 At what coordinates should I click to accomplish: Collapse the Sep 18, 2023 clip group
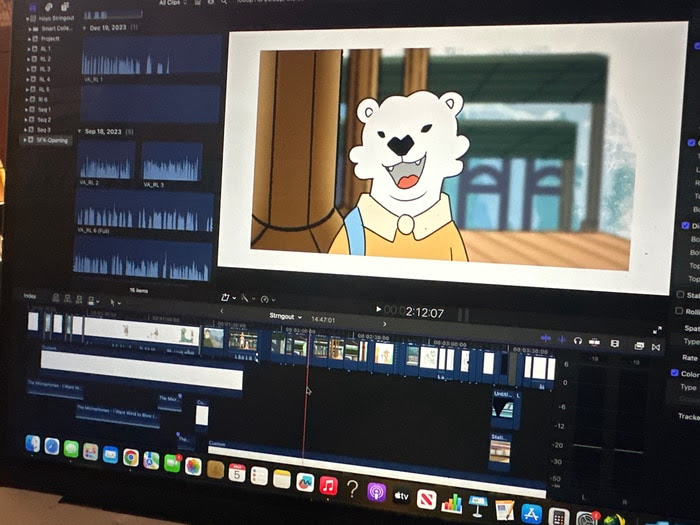point(79,131)
